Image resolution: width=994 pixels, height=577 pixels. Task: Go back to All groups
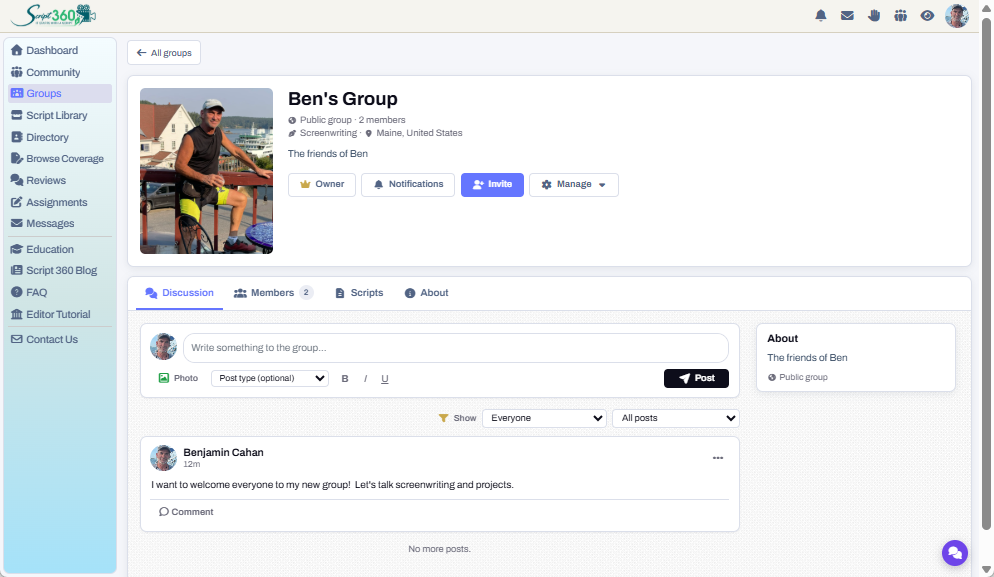[x=164, y=53]
